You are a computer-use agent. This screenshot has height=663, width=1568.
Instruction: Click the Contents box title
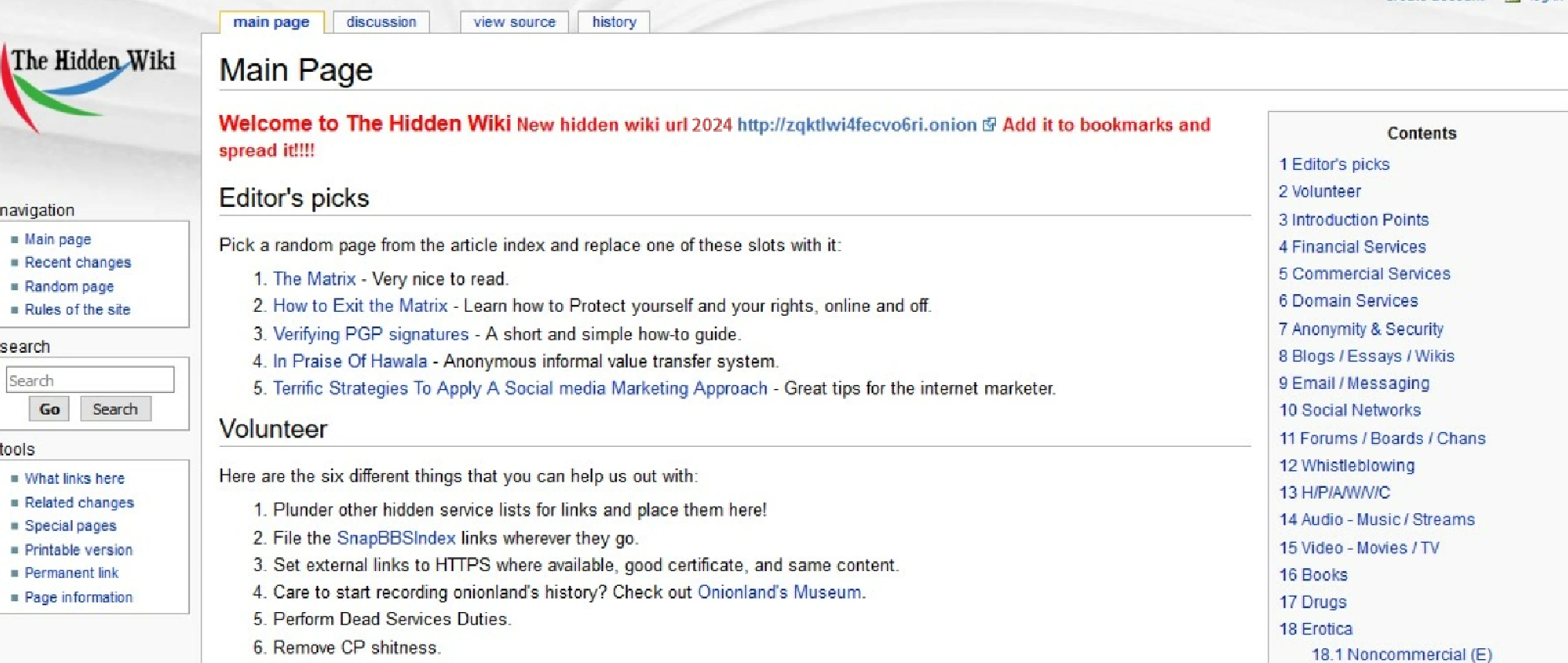point(1421,134)
